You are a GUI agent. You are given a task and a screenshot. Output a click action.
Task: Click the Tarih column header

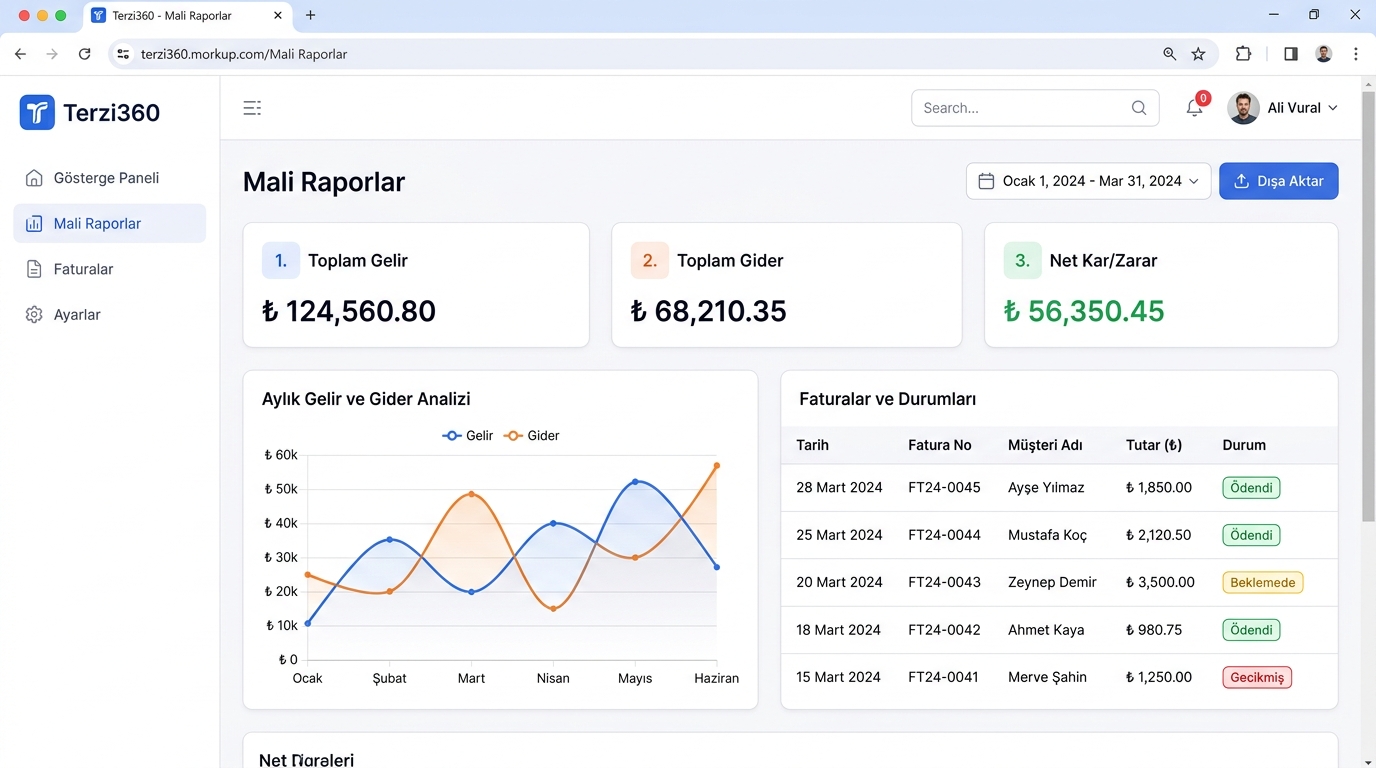click(x=812, y=445)
